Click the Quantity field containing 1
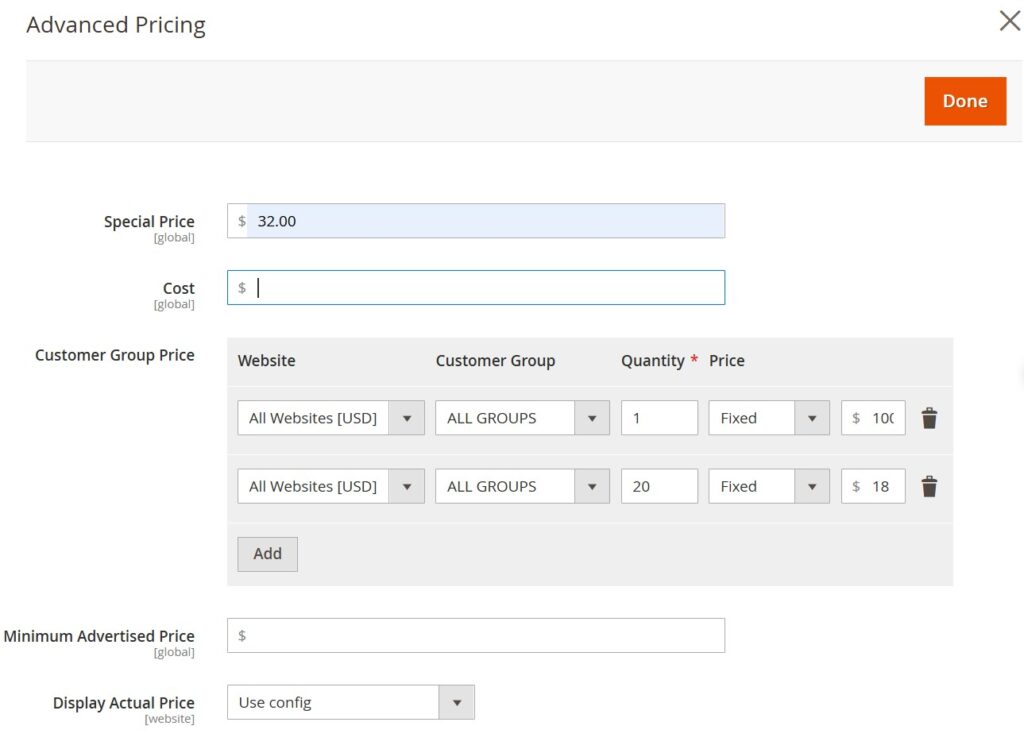The image size is (1024, 749). [x=658, y=418]
